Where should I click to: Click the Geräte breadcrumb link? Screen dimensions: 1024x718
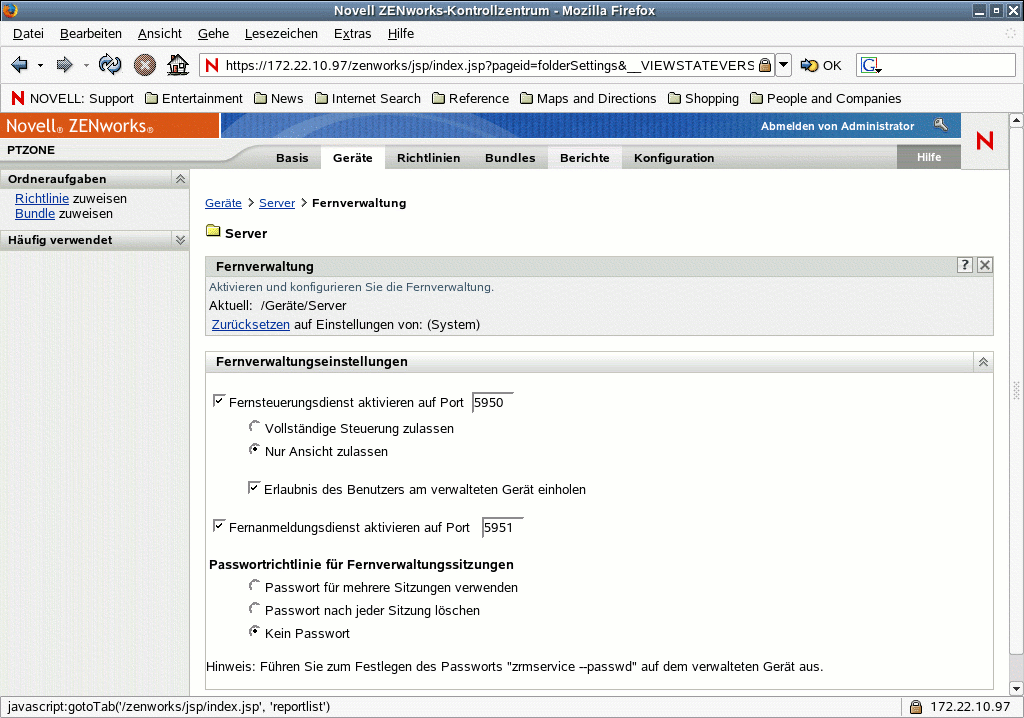click(x=223, y=203)
